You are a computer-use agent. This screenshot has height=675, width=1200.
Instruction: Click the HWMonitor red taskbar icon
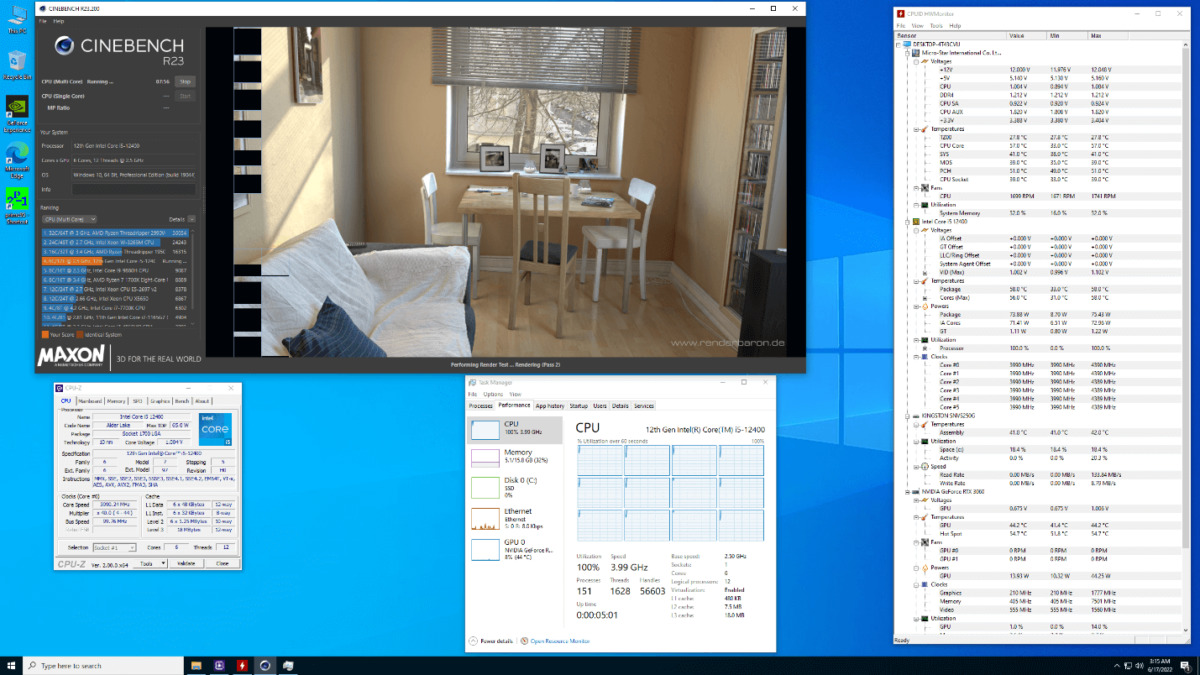pos(242,665)
